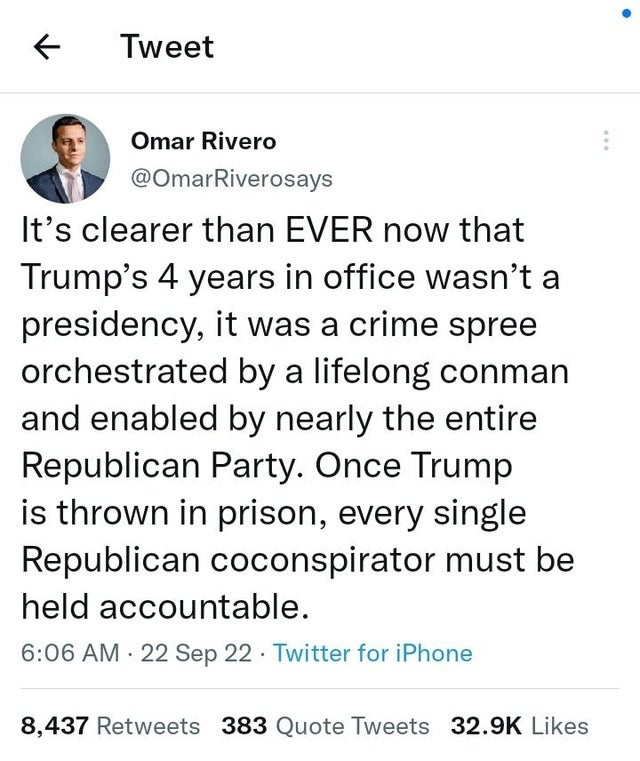Tap "held accountable." at the tweet's end
Image resolution: width=640 pixels, height=761 pixels.
pos(159,605)
